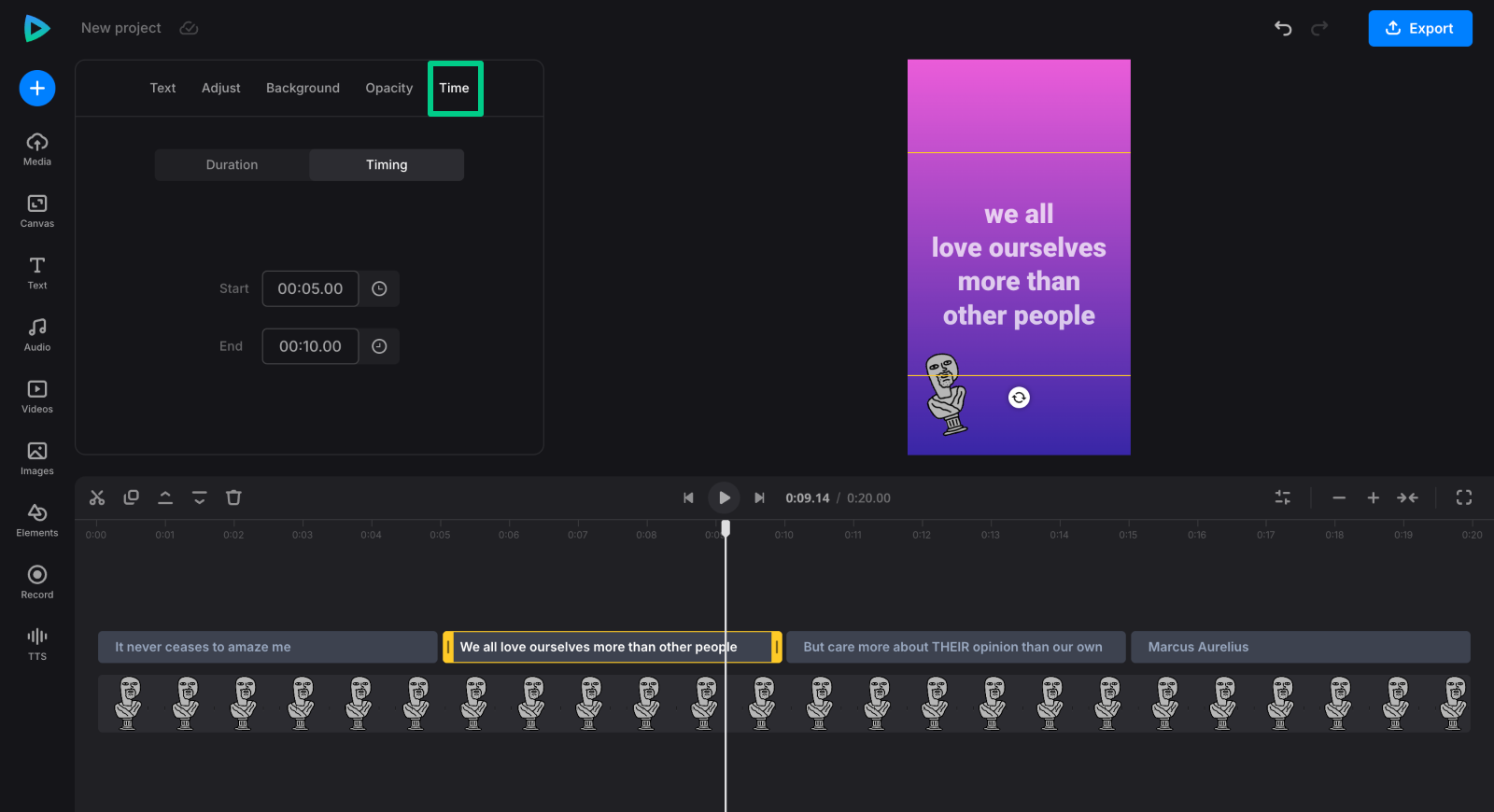Switch to the Background tab
Image resolution: width=1494 pixels, height=812 pixels.
[x=303, y=88]
